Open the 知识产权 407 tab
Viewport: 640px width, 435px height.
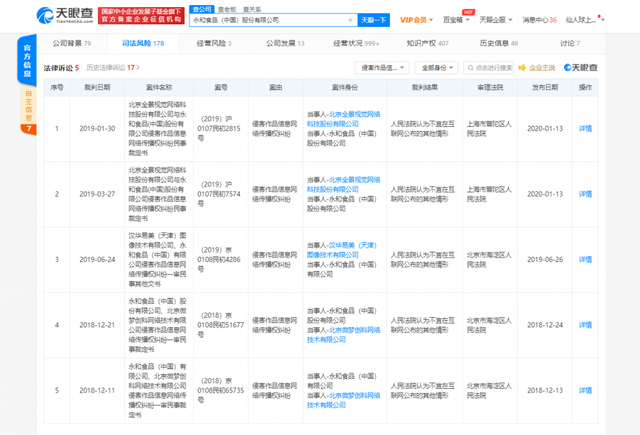(427, 43)
